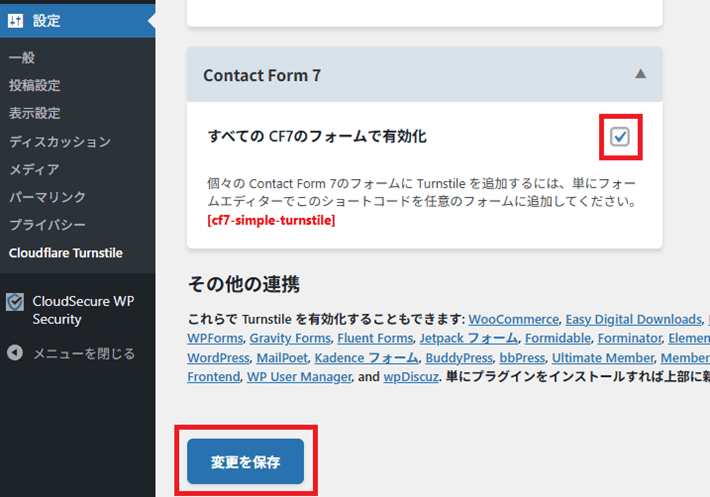
Task: Follow the Gravity Forms link
Action: (x=290, y=338)
